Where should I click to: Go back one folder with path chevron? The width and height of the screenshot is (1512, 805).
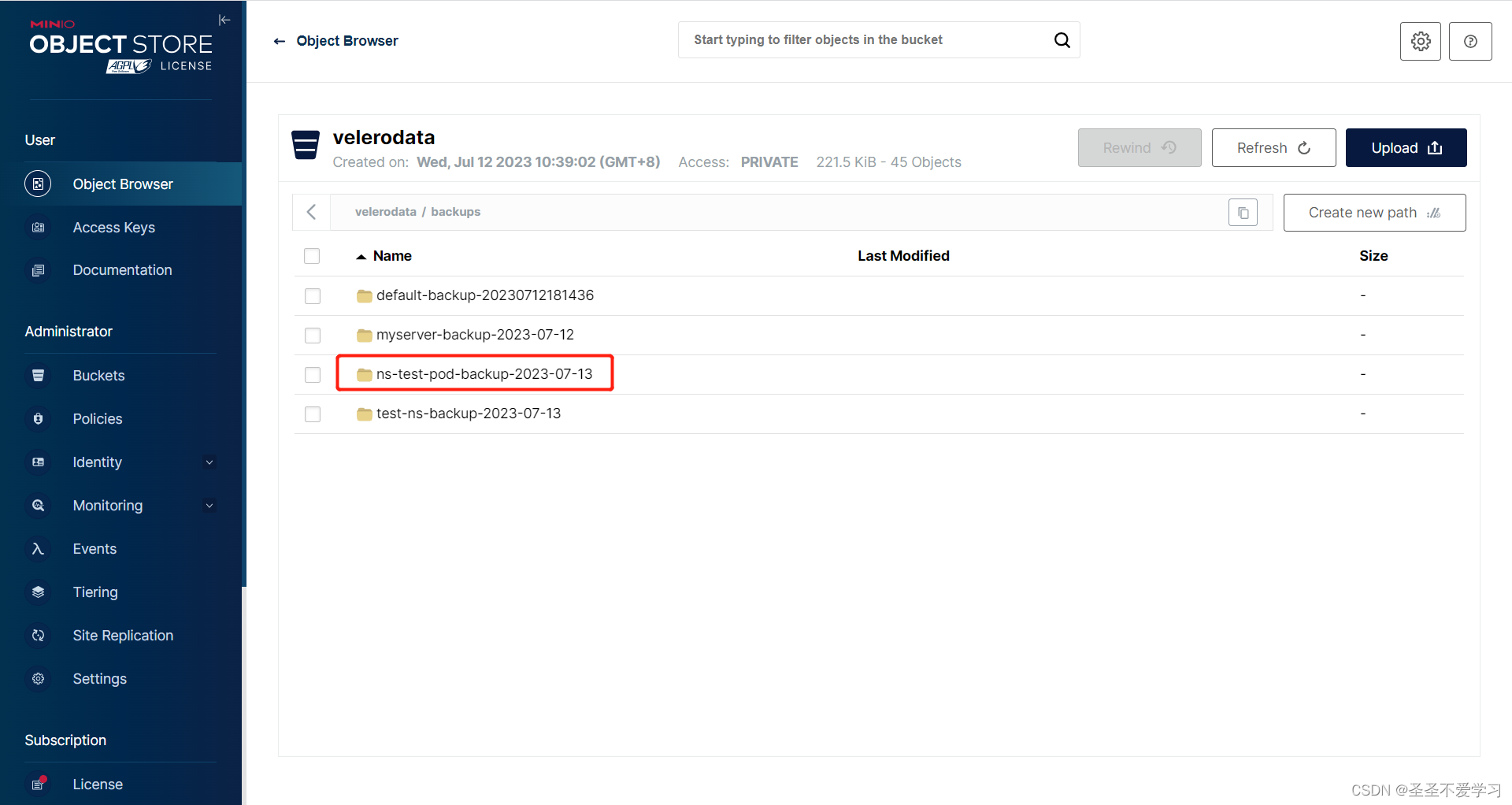(312, 212)
